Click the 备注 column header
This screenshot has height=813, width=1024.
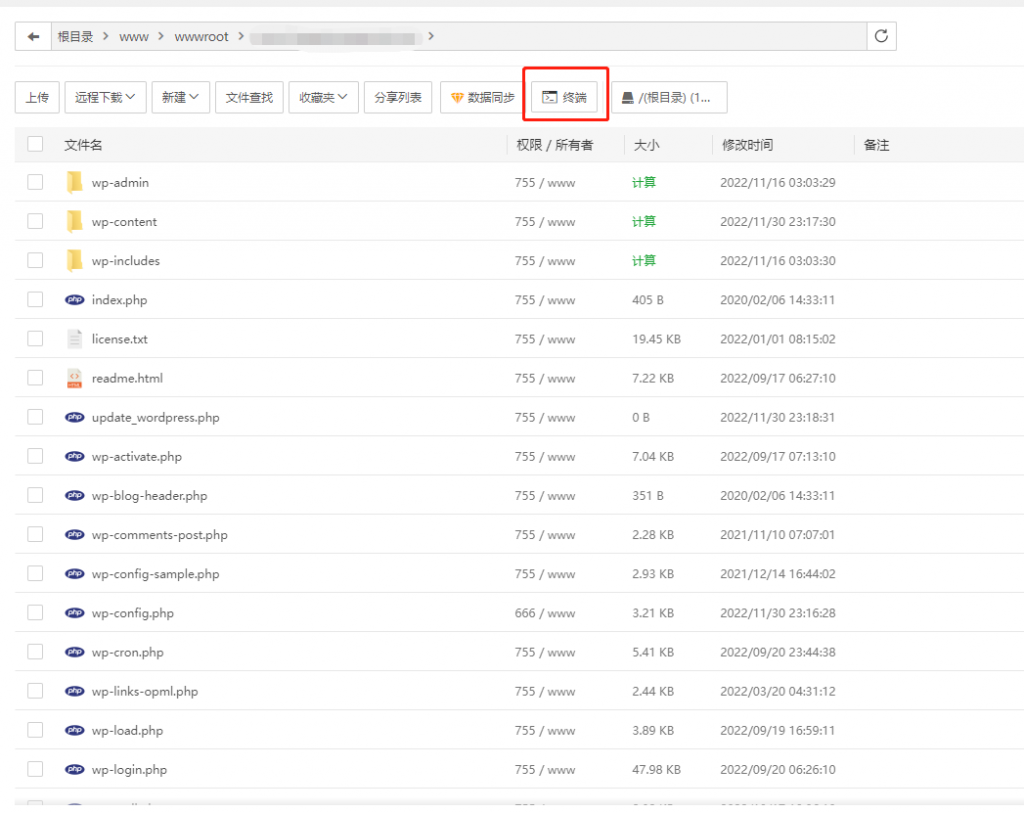[x=876, y=145]
